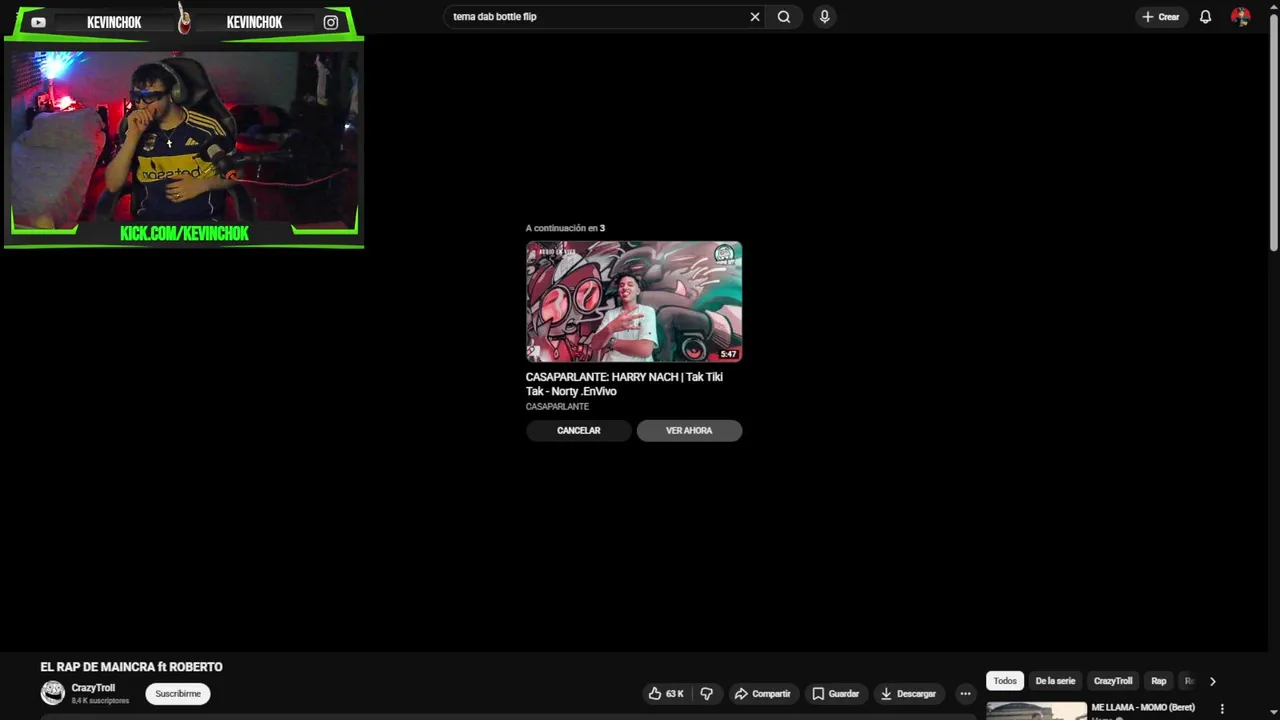The image size is (1280, 720).
Task: Select the CrazyTroll filter chip
Action: (1113, 681)
